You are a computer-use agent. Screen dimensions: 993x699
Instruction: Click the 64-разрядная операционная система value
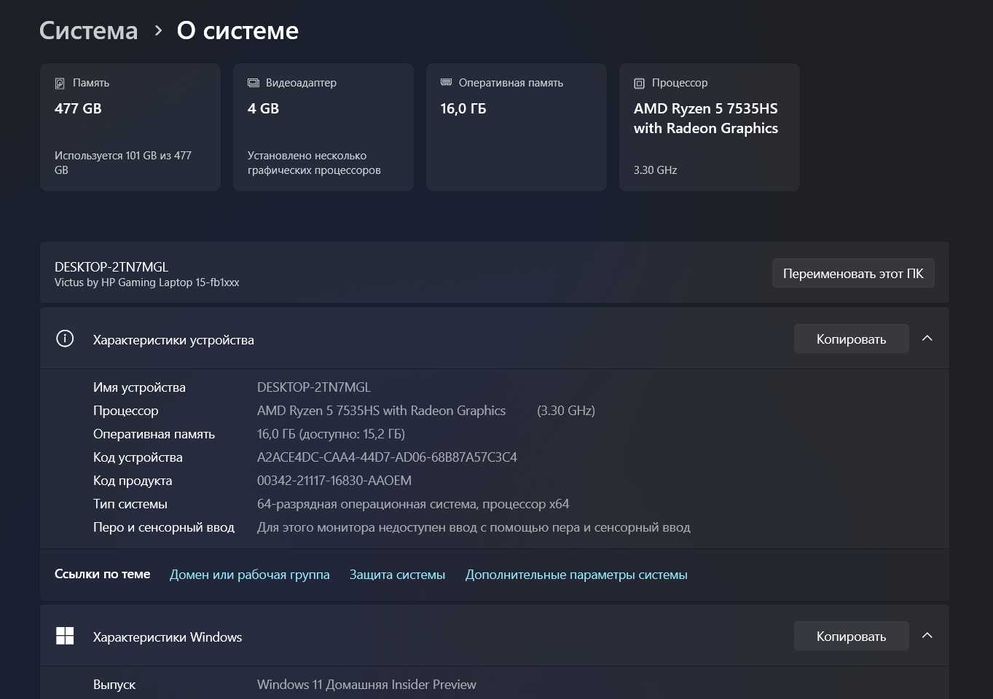413,504
